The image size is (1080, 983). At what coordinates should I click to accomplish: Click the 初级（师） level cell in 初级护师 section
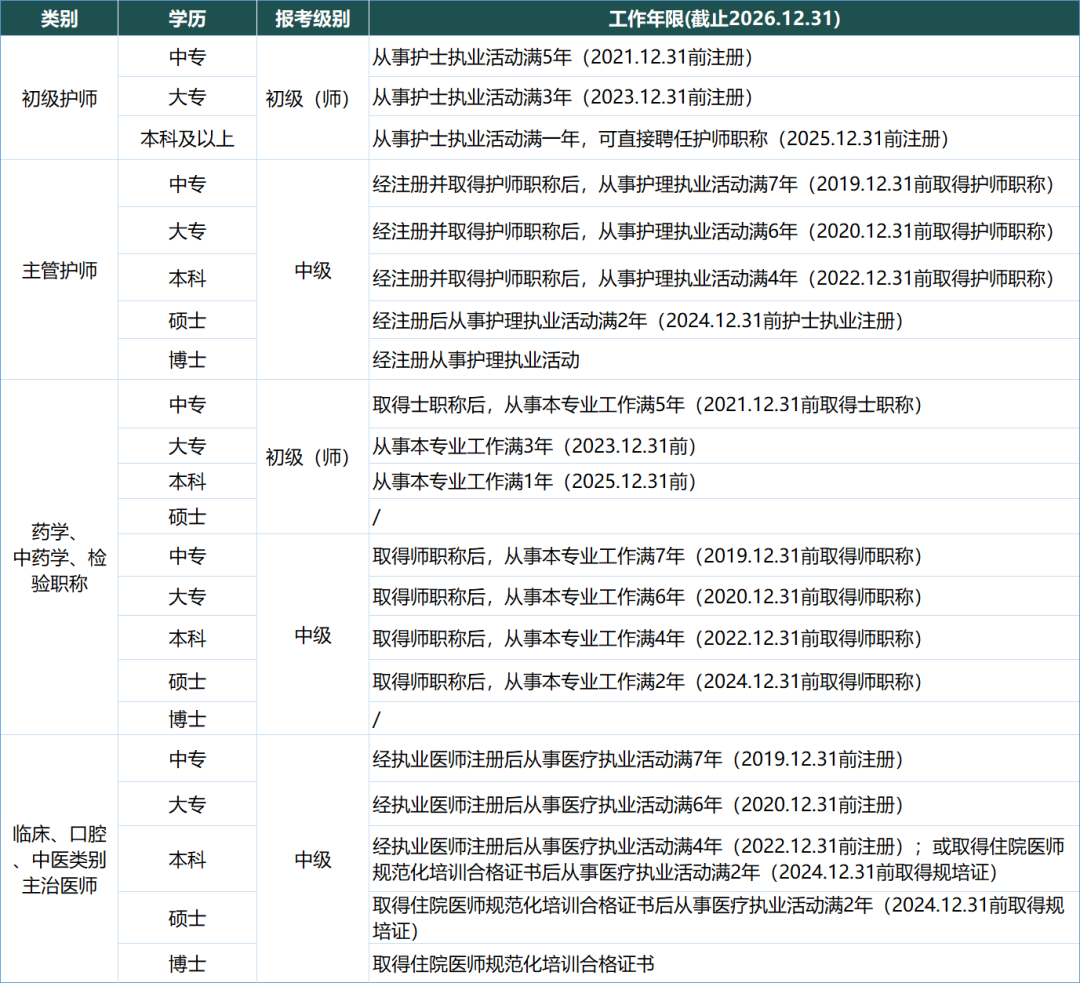(313, 98)
